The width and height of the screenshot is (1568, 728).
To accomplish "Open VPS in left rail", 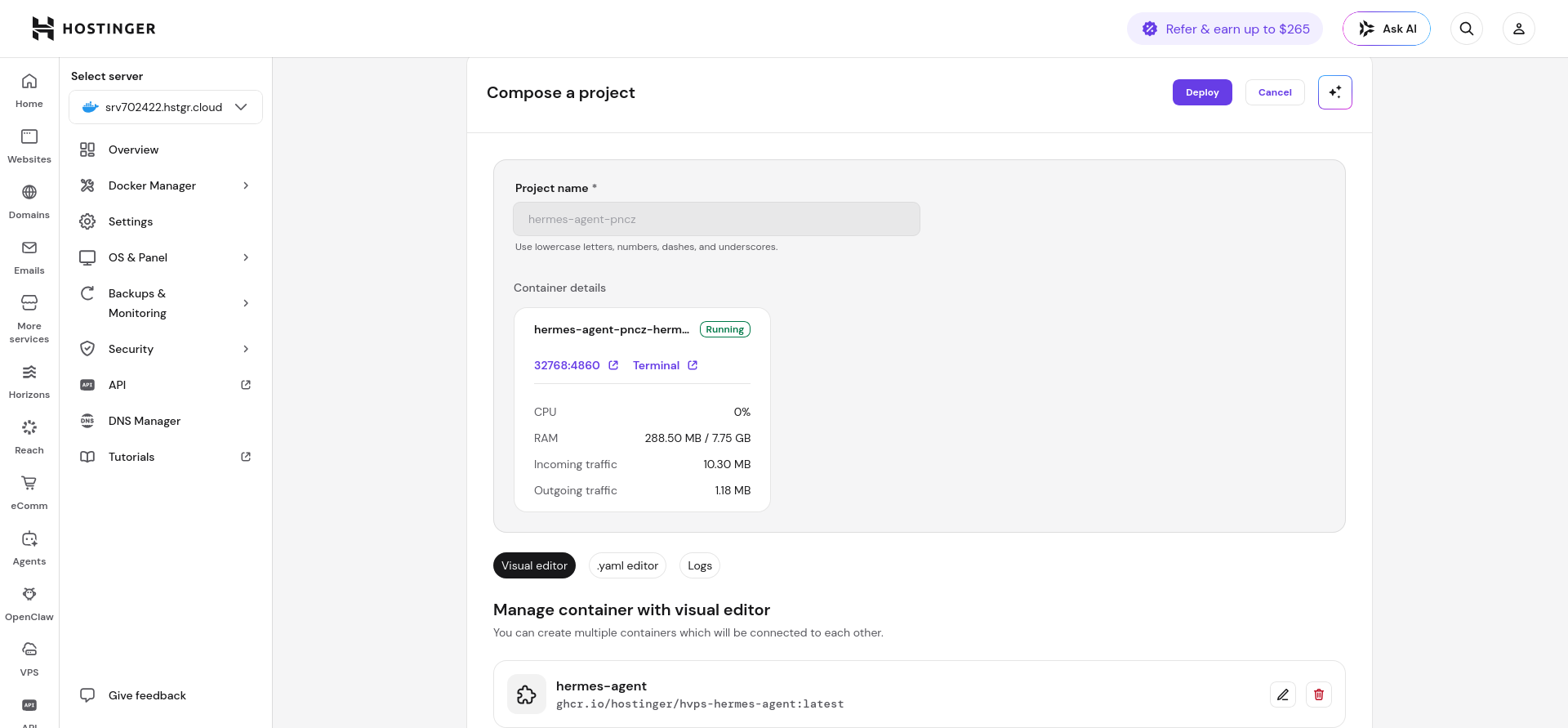I will coord(29,659).
